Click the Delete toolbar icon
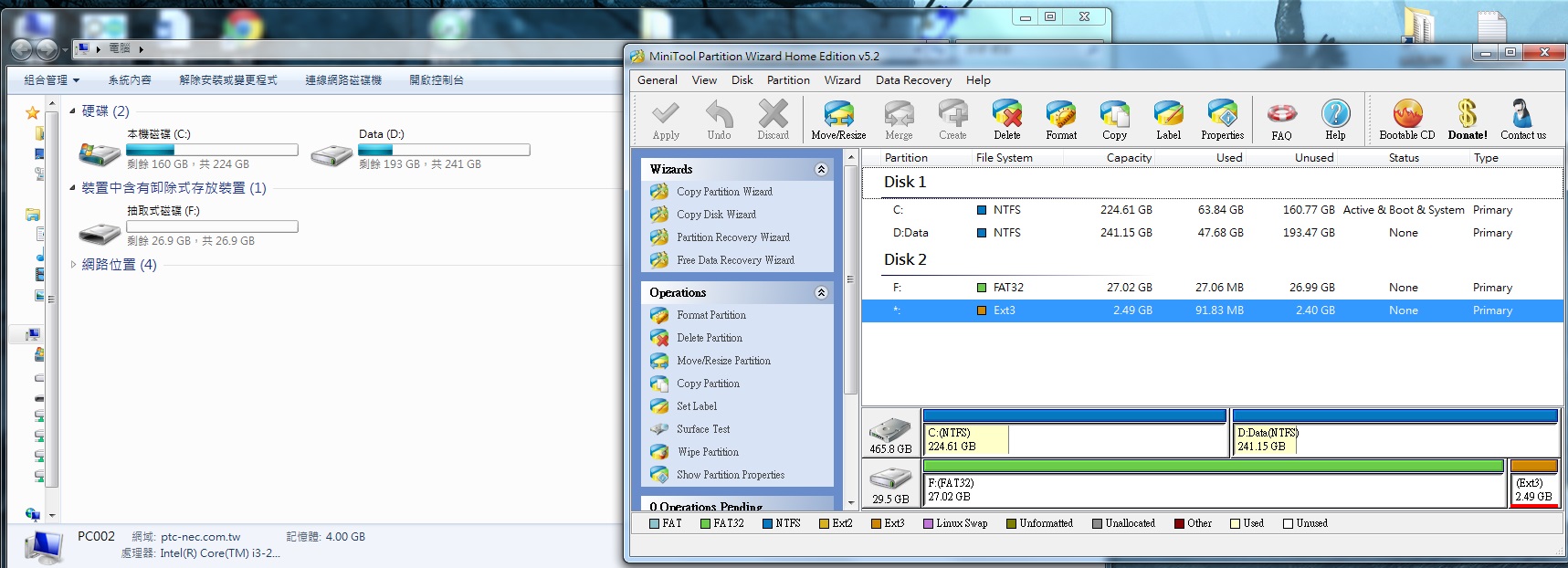The height and width of the screenshot is (568, 1568). [1007, 120]
